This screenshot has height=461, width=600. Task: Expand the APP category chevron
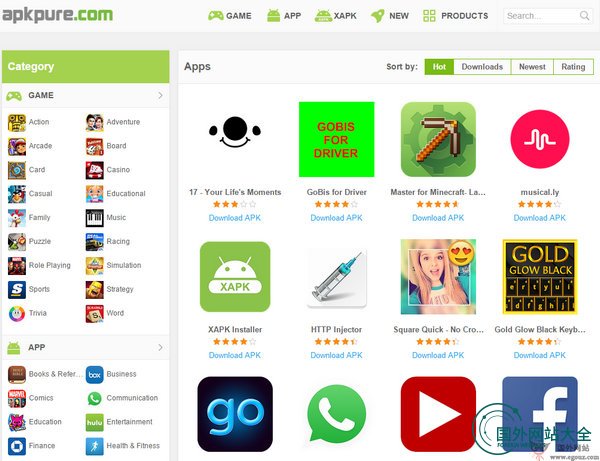coord(160,347)
